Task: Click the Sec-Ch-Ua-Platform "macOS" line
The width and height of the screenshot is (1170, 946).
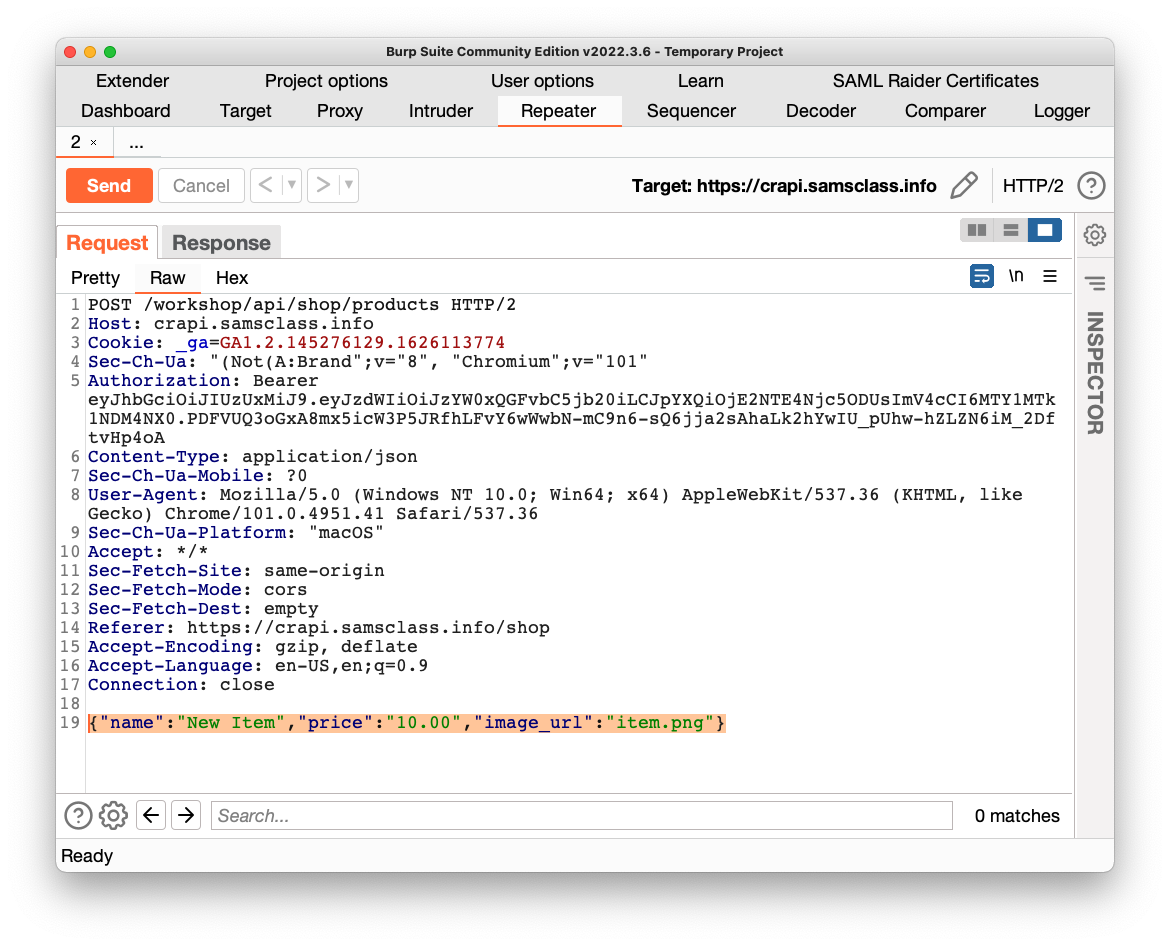Action: 236,533
